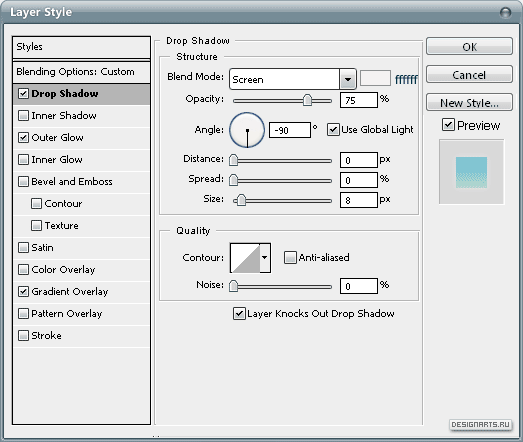Toggle Layer Knocks Out Drop Shadow
The image size is (523, 442).
point(239,314)
